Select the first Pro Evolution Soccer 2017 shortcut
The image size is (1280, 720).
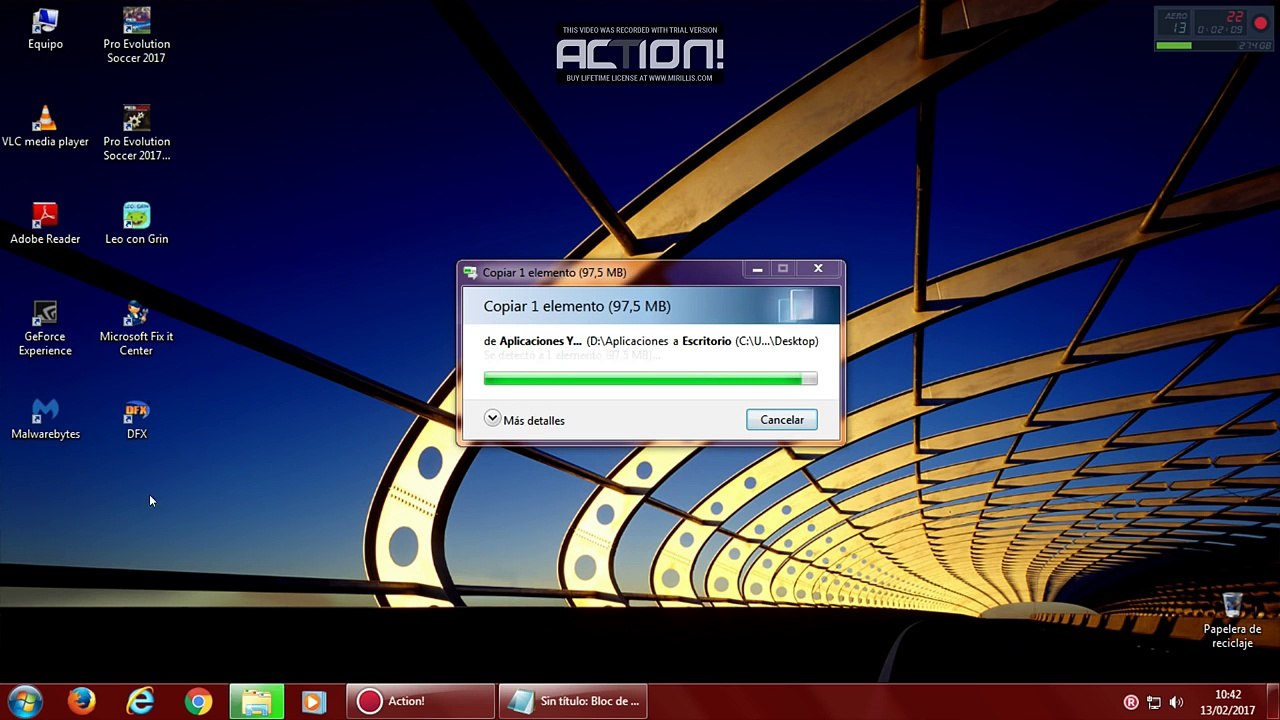[x=137, y=35]
